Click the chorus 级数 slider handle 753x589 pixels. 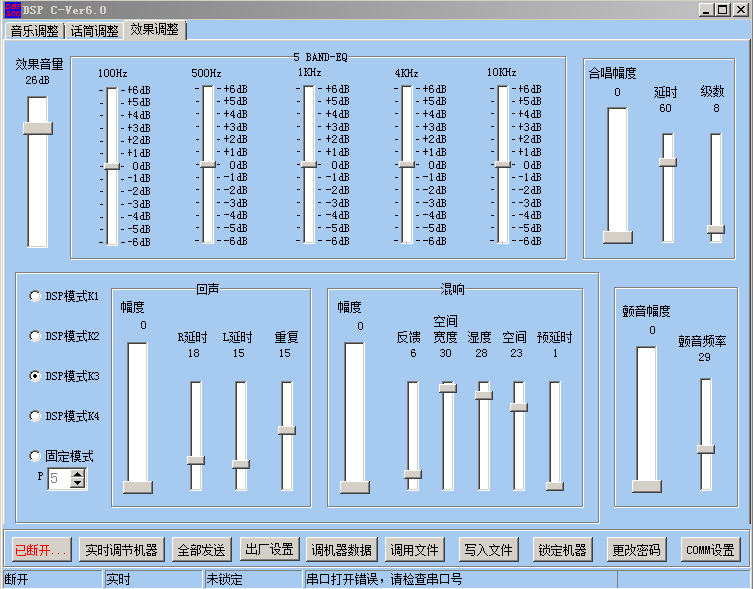coord(716,230)
